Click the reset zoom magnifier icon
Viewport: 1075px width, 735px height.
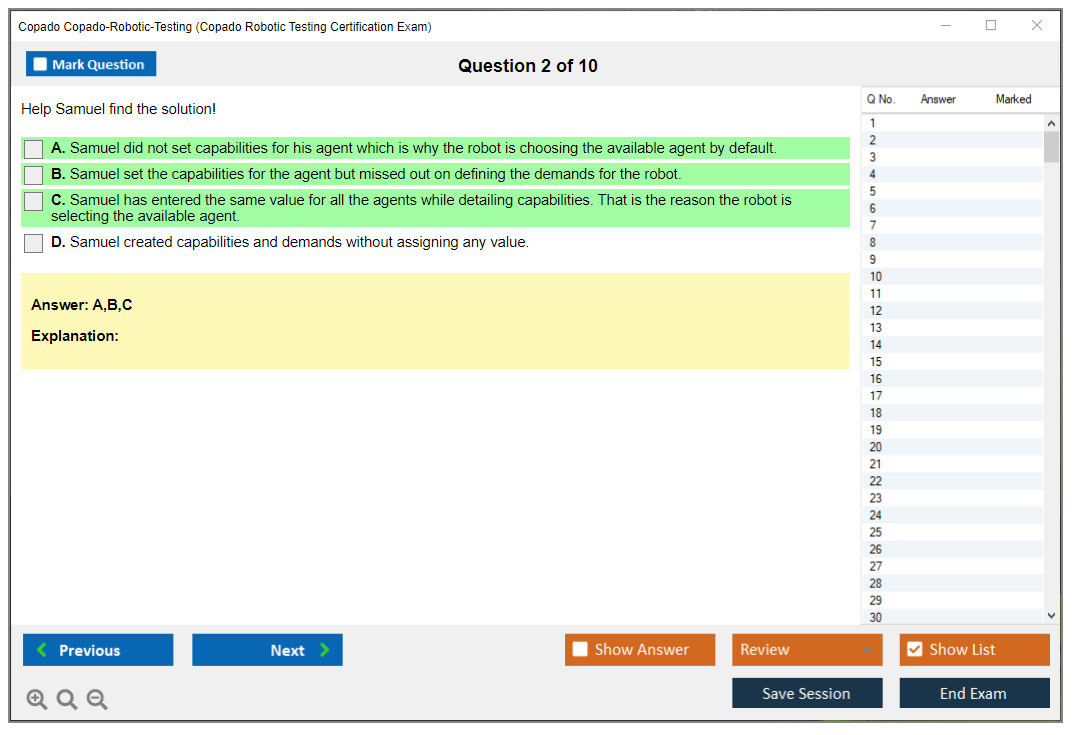pyautogui.click(x=67, y=700)
